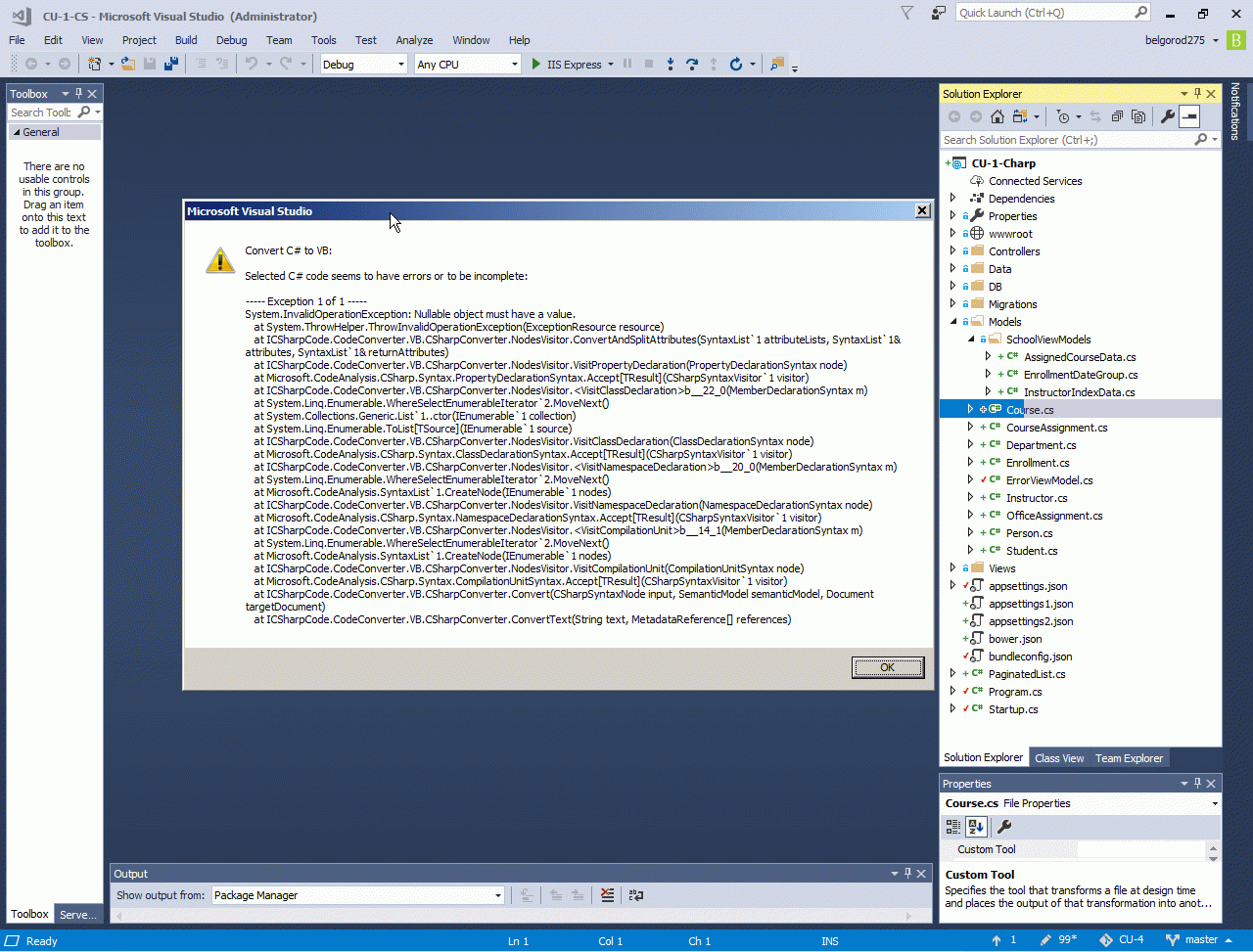This screenshot has width=1253, height=952.
Task: Open the Debug configuration dropdown
Action: [x=363, y=65]
